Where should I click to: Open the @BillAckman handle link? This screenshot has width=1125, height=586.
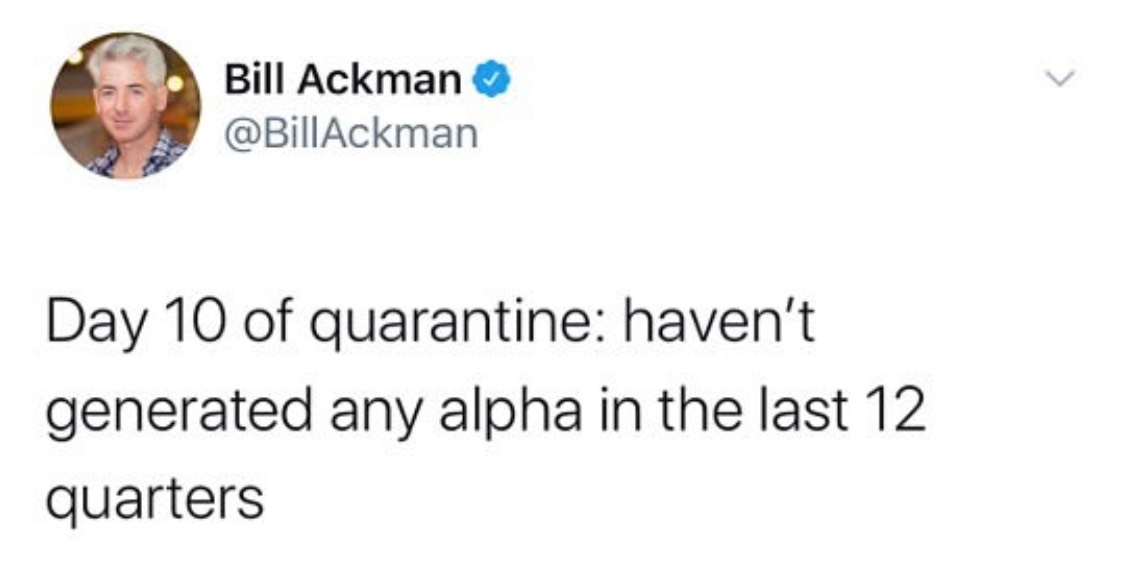coord(351,134)
